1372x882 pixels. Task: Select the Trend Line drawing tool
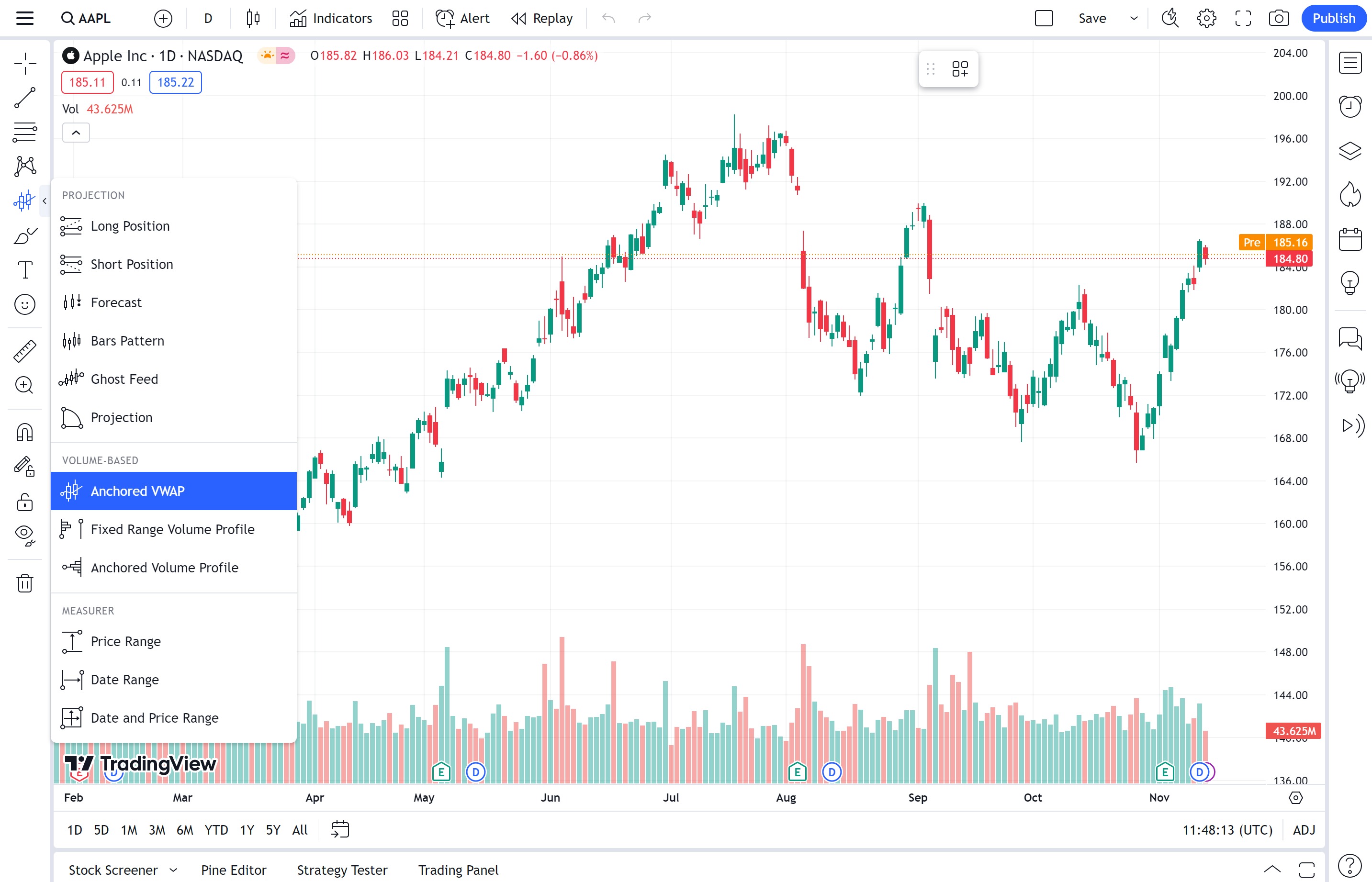(24, 98)
